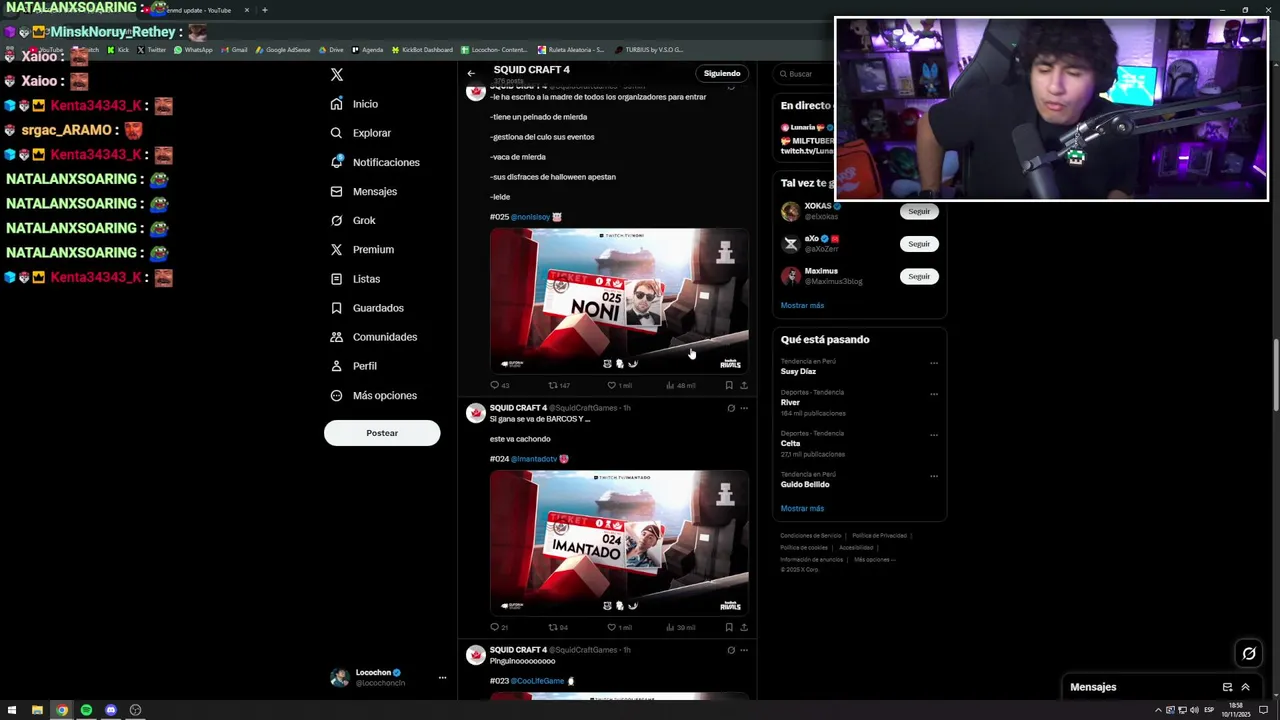Open options for River trend
Screen dimensions: 1280x720
click(934, 394)
